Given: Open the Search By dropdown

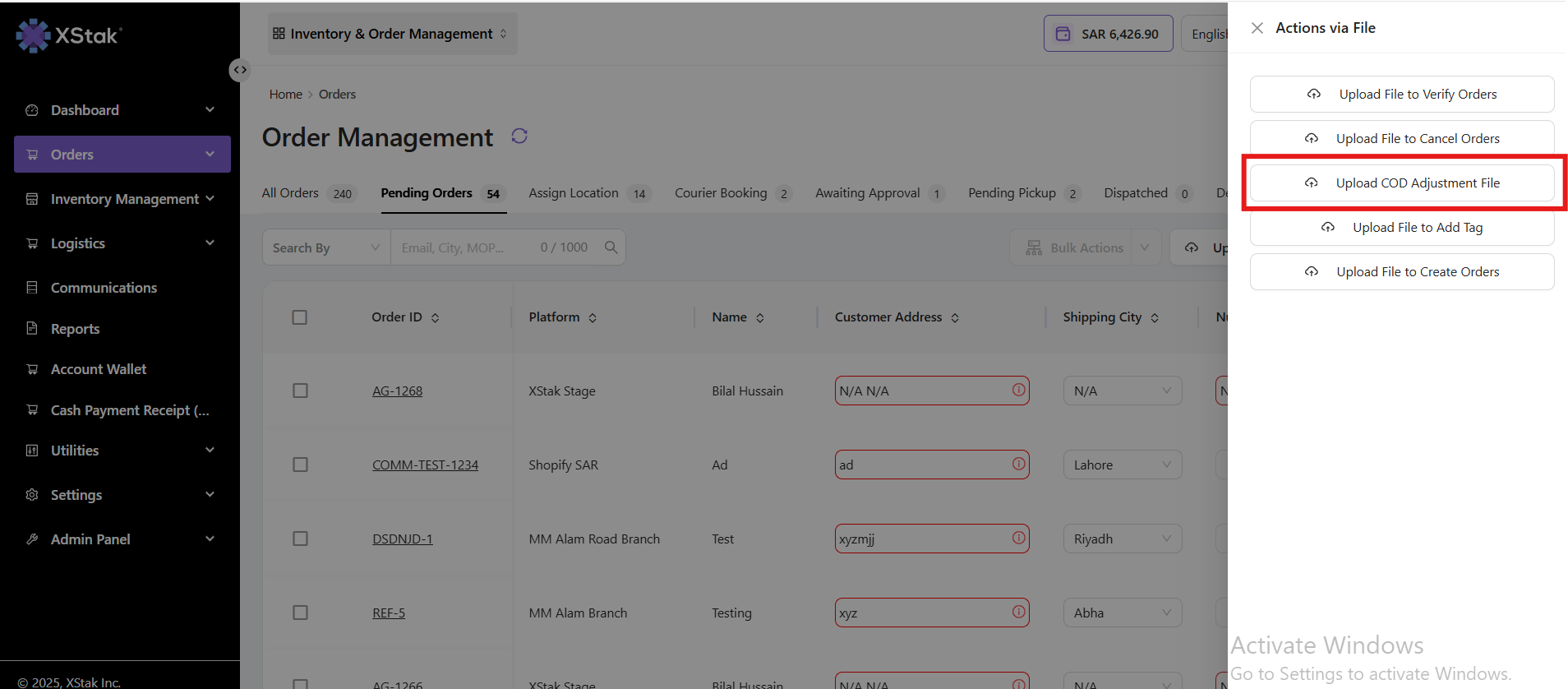Looking at the screenshot, I should (325, 247).
